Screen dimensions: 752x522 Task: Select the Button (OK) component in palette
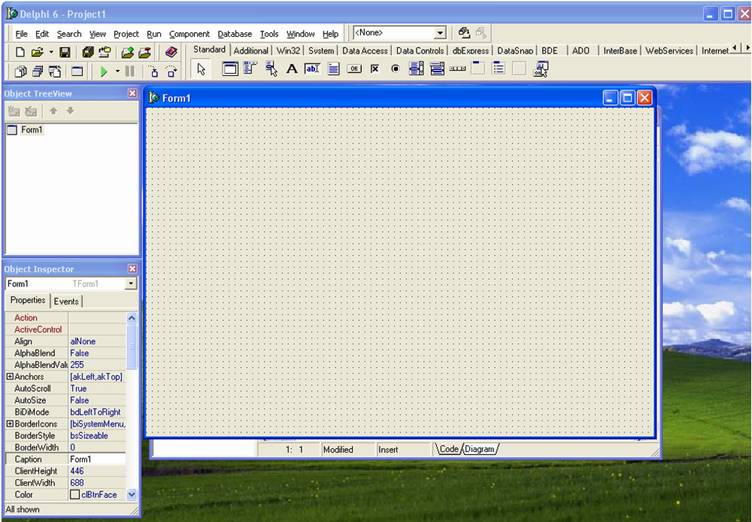[354, 69]
